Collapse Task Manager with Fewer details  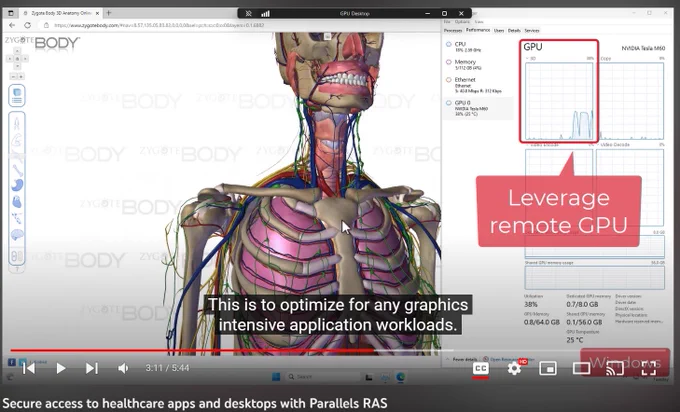click(x=462, y=360)
